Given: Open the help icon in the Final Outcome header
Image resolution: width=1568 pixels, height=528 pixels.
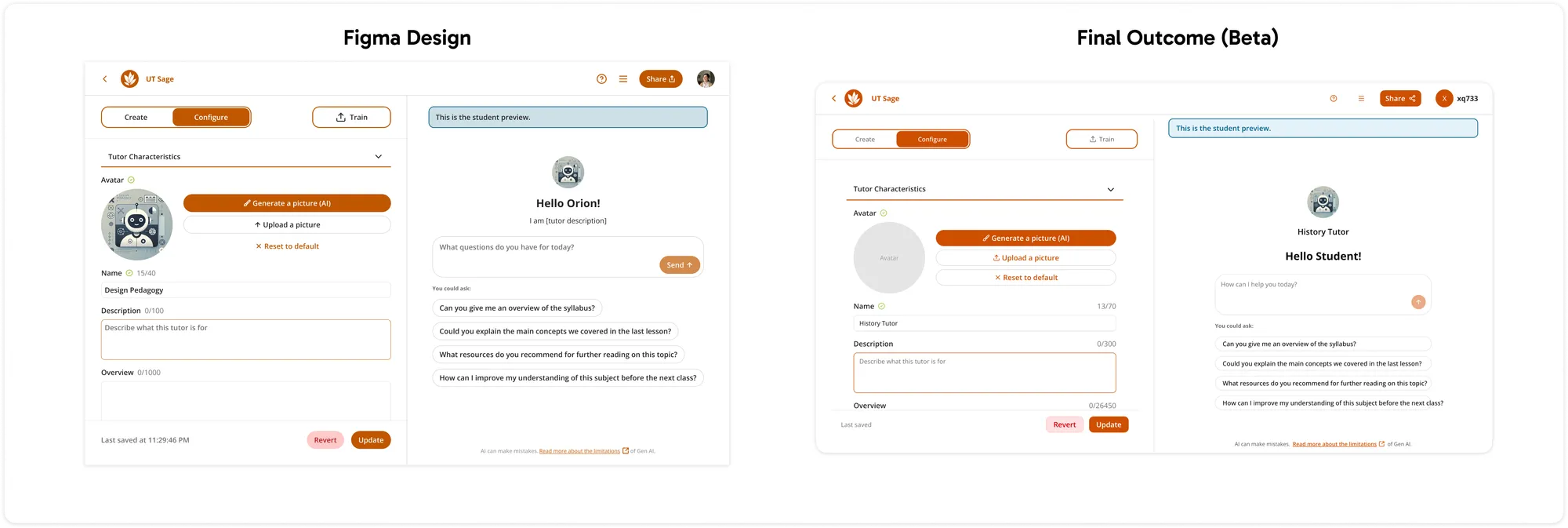Looking at the screenshot, I should click(1333, 99).
